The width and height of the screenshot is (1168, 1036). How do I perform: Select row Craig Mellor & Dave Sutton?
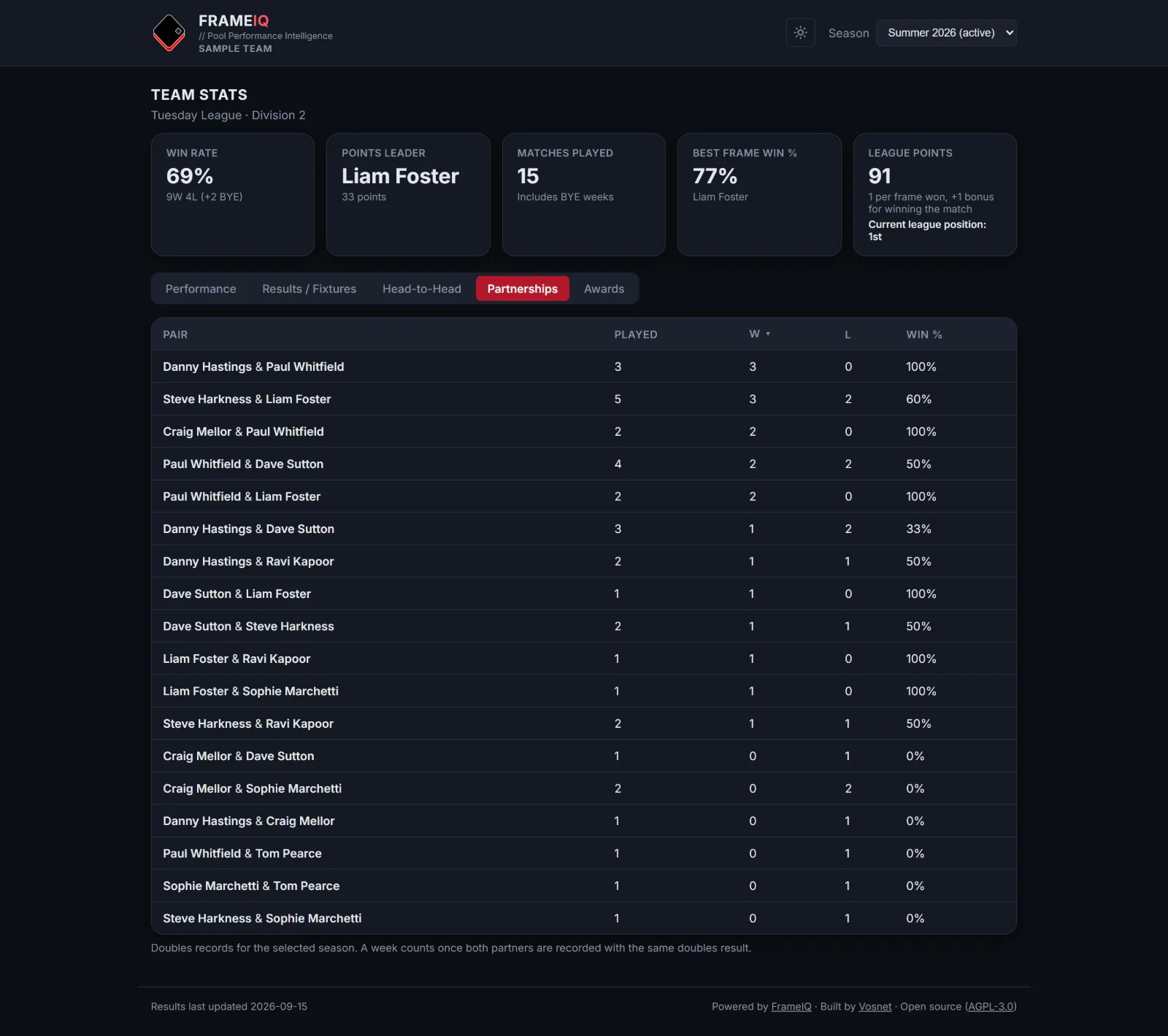583,756
